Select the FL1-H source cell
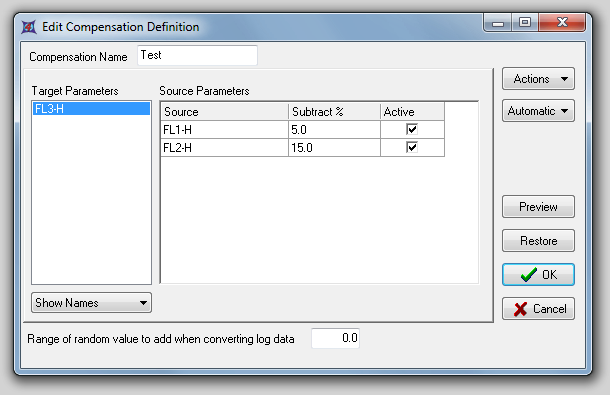Screen dimensions: 610x395 coord(224,130)
